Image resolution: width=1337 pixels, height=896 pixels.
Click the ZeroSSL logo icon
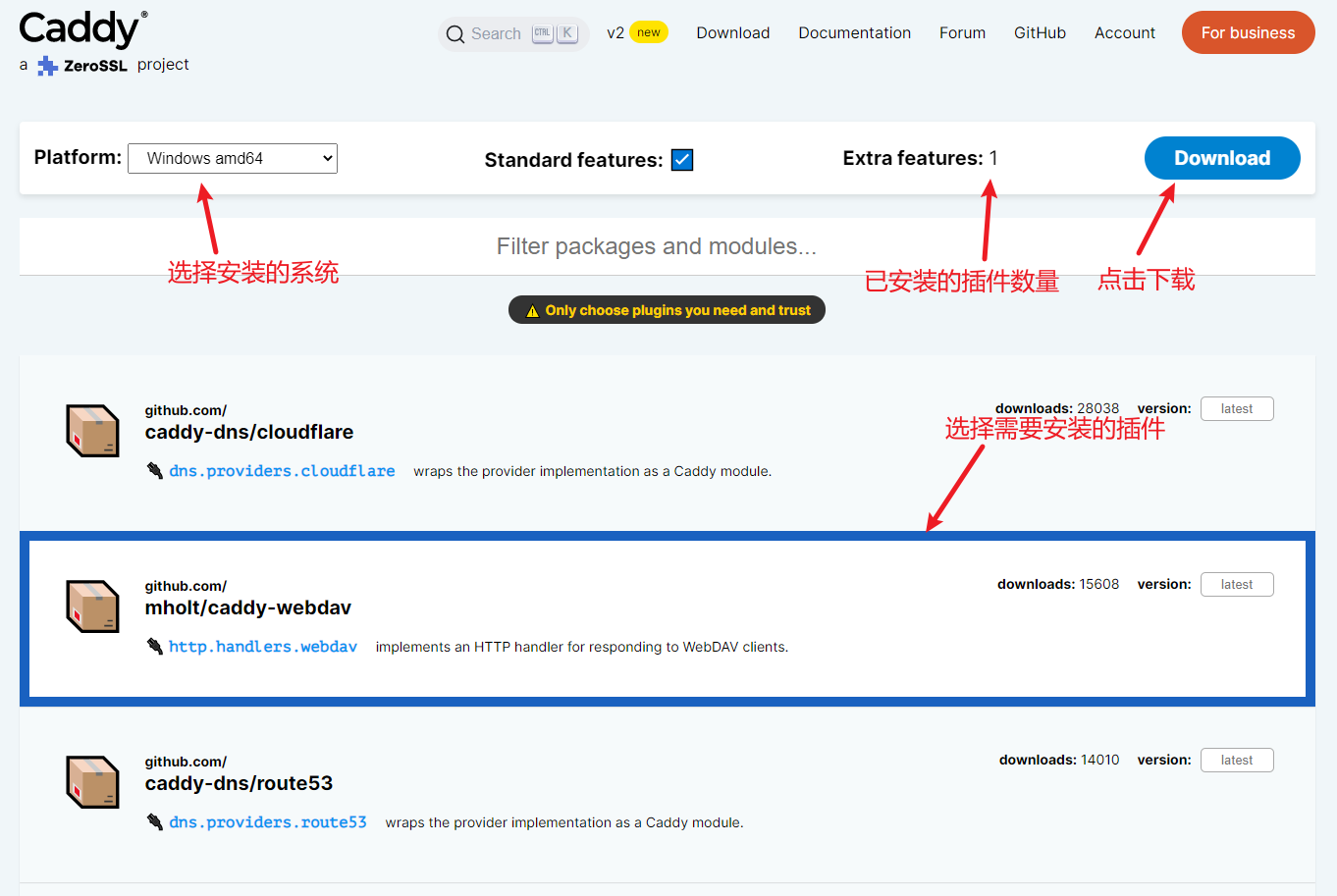click(47, 66)
